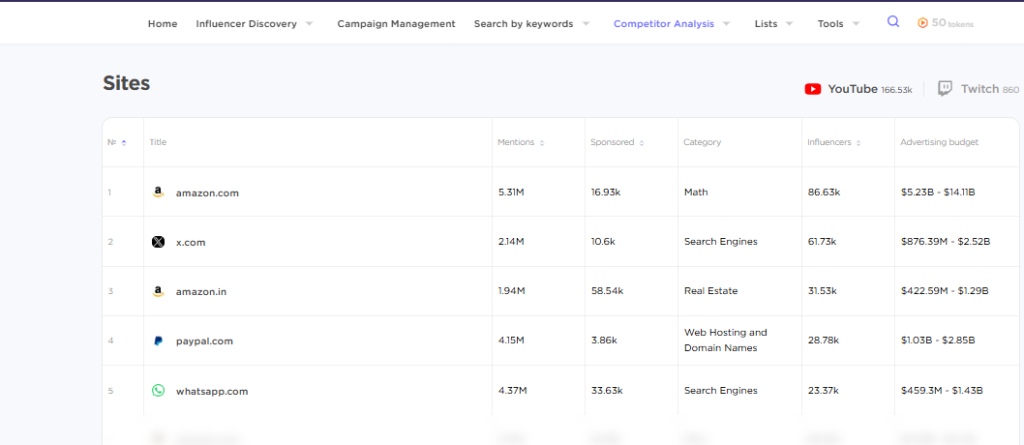Click the Math category cell

696,192
